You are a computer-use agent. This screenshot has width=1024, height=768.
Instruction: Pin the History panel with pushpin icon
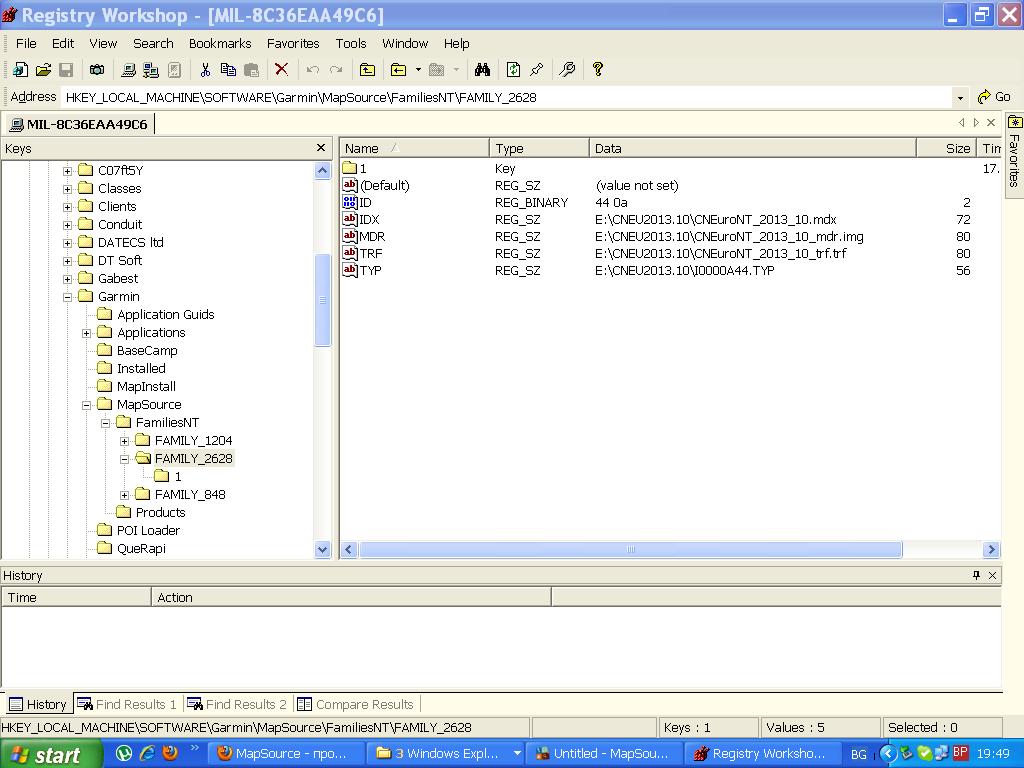[976, 575]
